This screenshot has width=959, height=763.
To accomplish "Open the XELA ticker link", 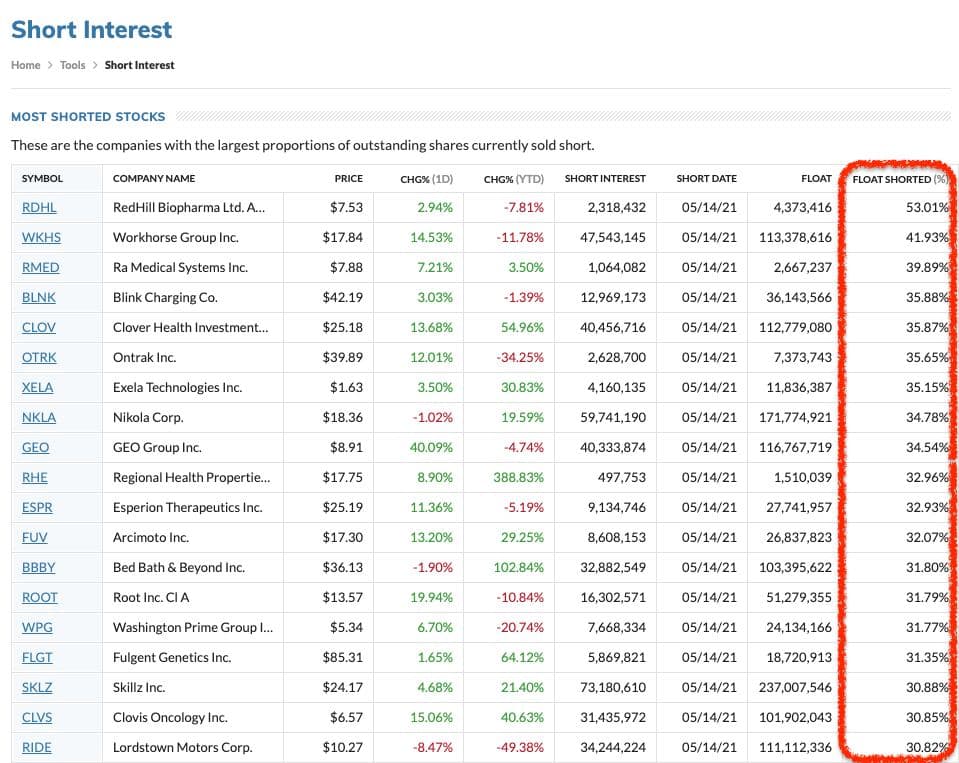I will pyautogui.click(x=37, y=387).
